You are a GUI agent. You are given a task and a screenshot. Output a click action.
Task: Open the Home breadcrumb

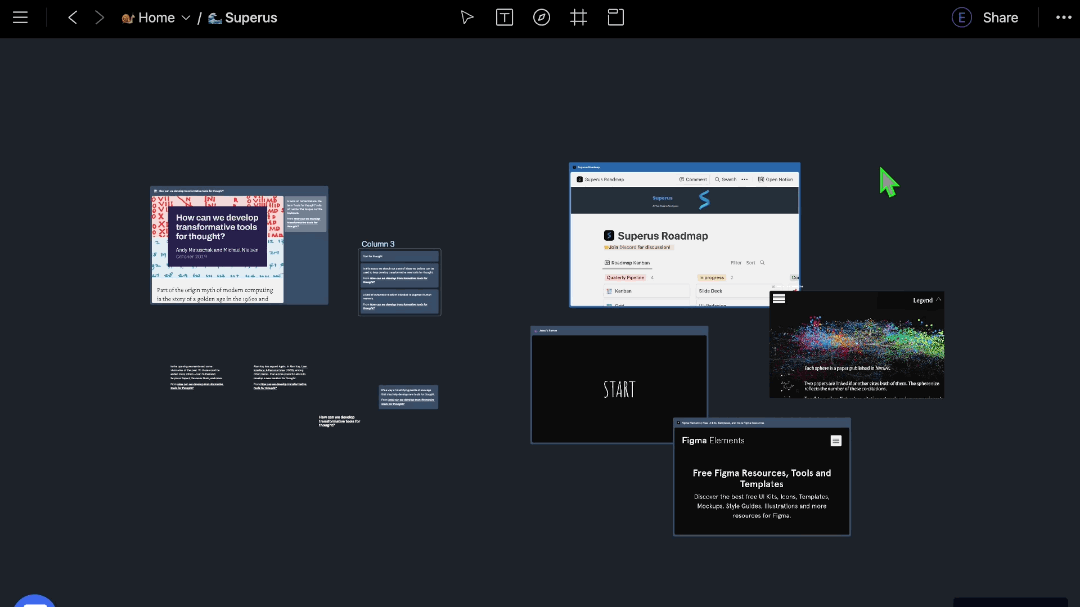coord(149,18)
